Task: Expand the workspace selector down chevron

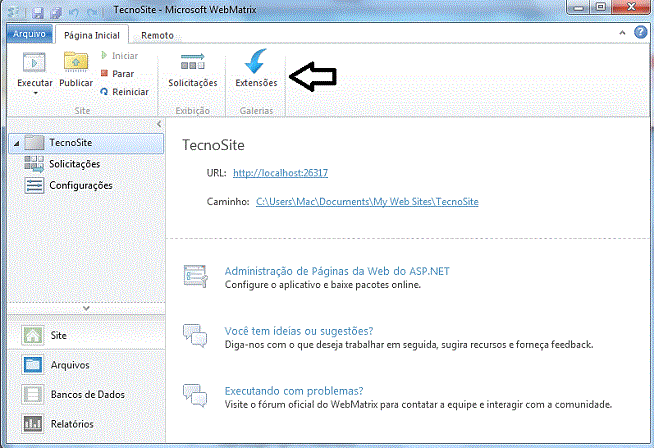Action: (86, 308)
